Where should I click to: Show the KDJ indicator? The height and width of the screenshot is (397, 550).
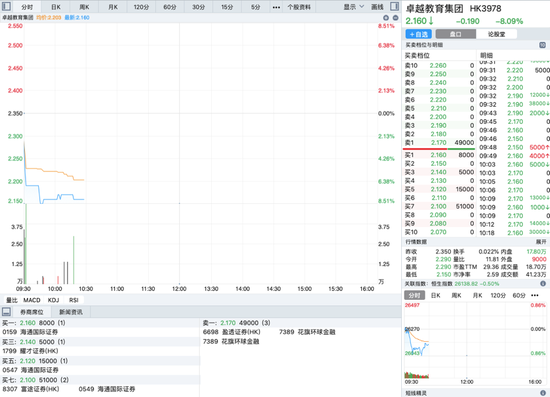coord(53,300)
